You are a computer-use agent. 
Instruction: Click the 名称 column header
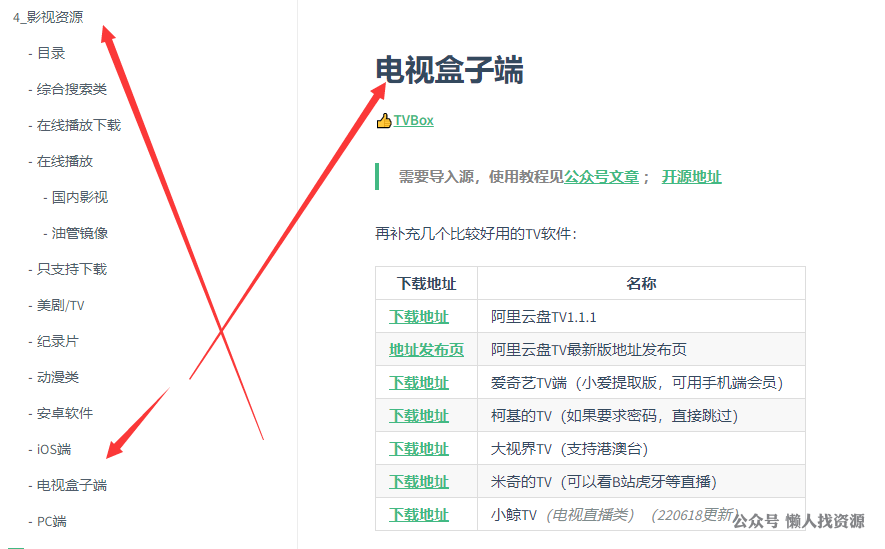pos(641,284)
